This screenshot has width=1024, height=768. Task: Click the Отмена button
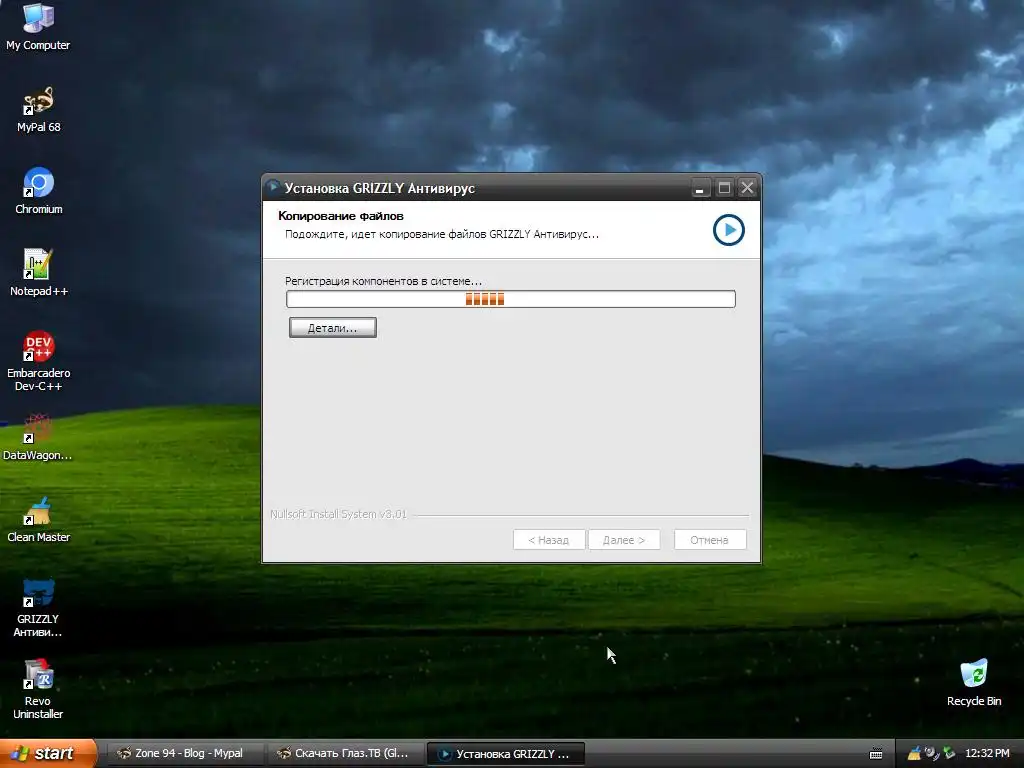[x=709, y=540]
